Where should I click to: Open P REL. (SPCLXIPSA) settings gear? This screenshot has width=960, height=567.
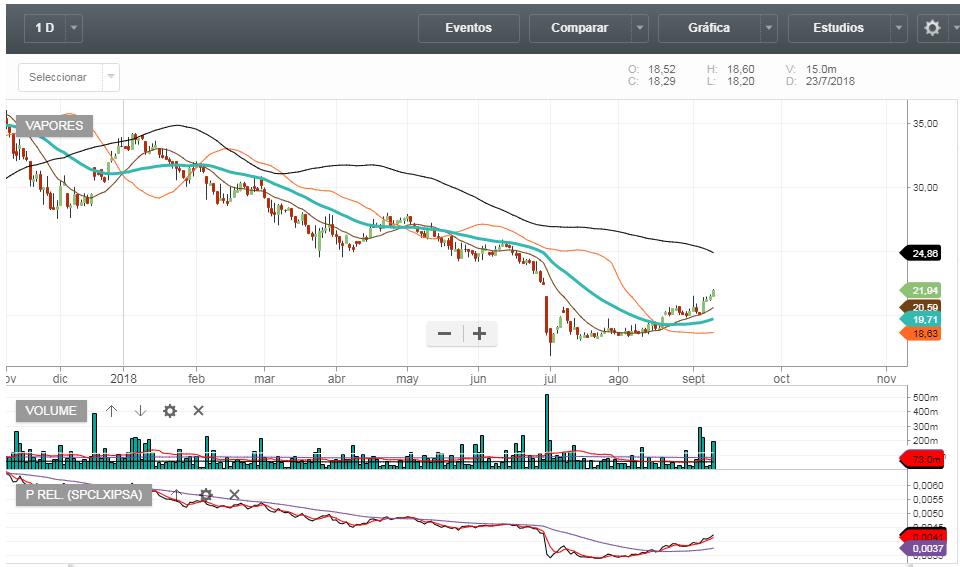[x=206, y=494]
